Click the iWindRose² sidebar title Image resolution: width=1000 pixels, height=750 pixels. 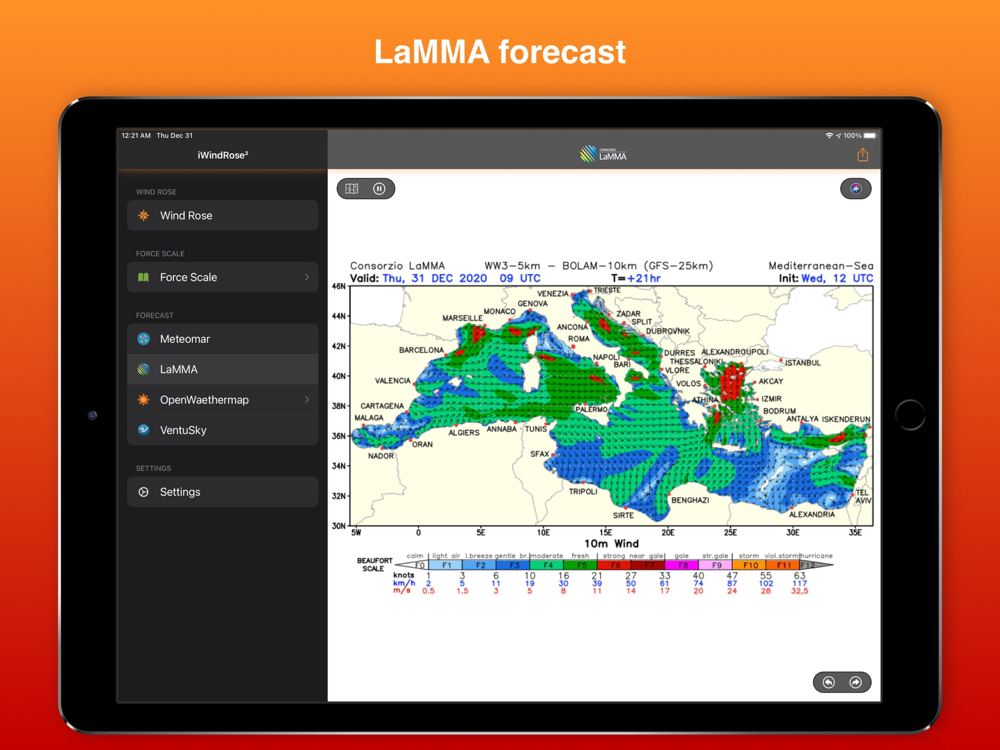223,155
